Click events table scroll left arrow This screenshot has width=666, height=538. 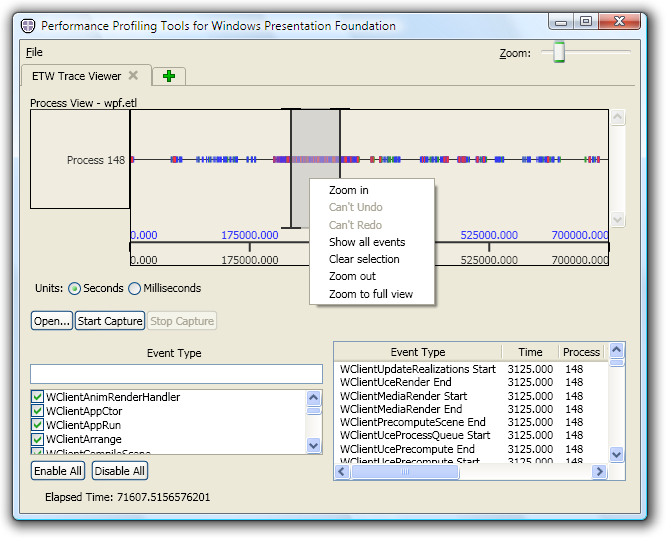[342, 471]
